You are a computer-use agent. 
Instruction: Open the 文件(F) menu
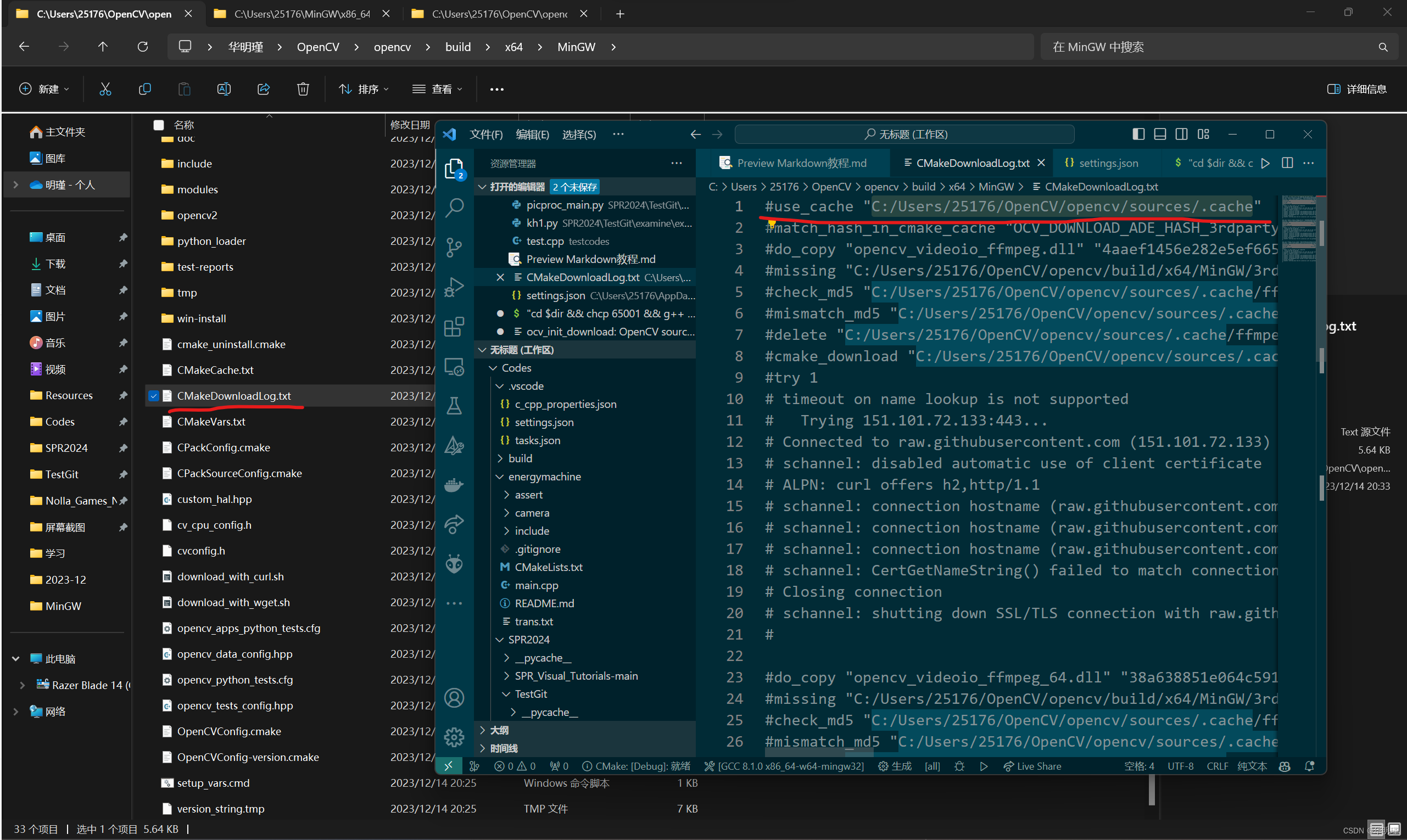click(x=486, y=134)
